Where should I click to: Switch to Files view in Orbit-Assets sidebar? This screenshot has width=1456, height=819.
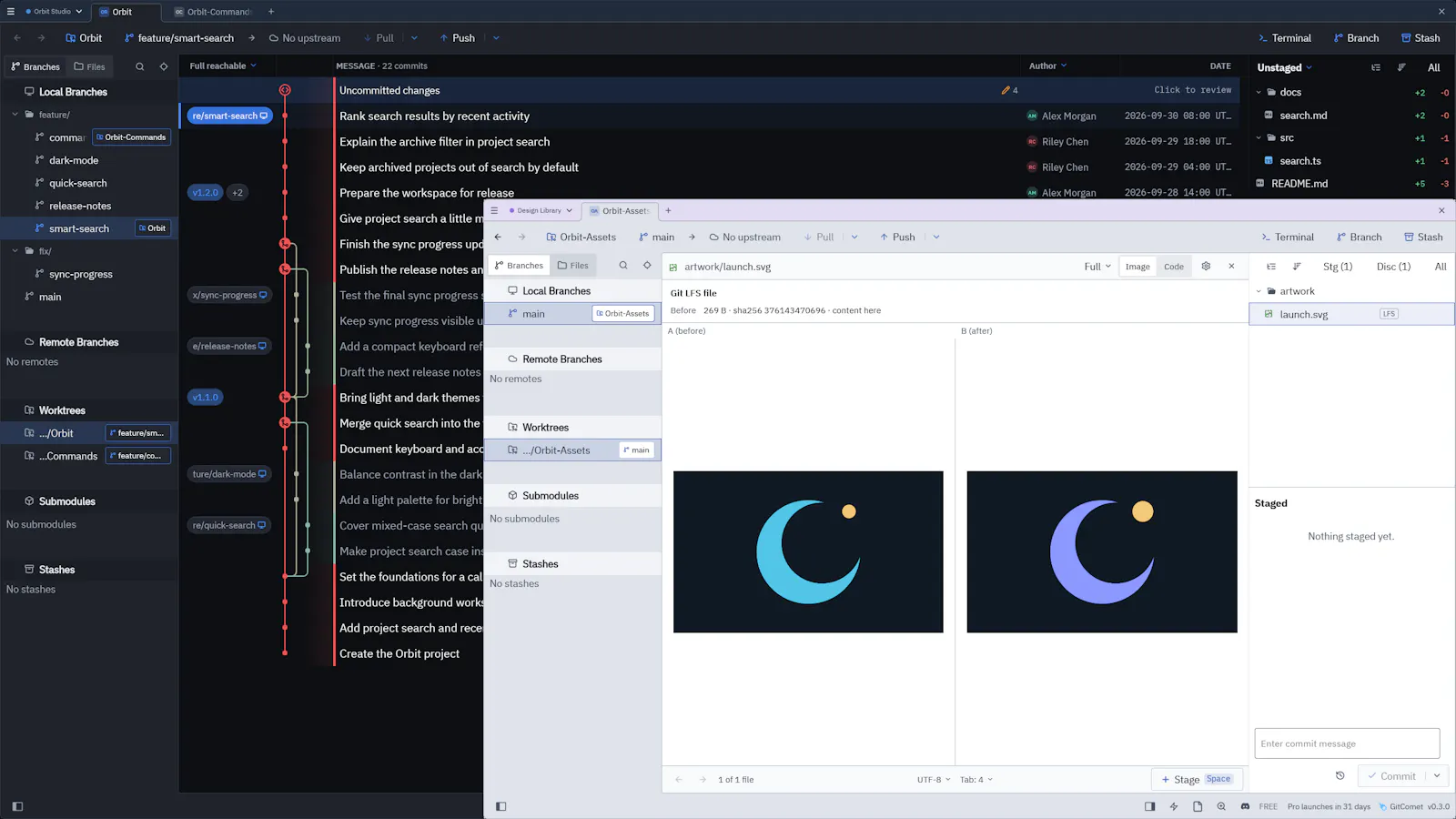[x=572, y=266]
